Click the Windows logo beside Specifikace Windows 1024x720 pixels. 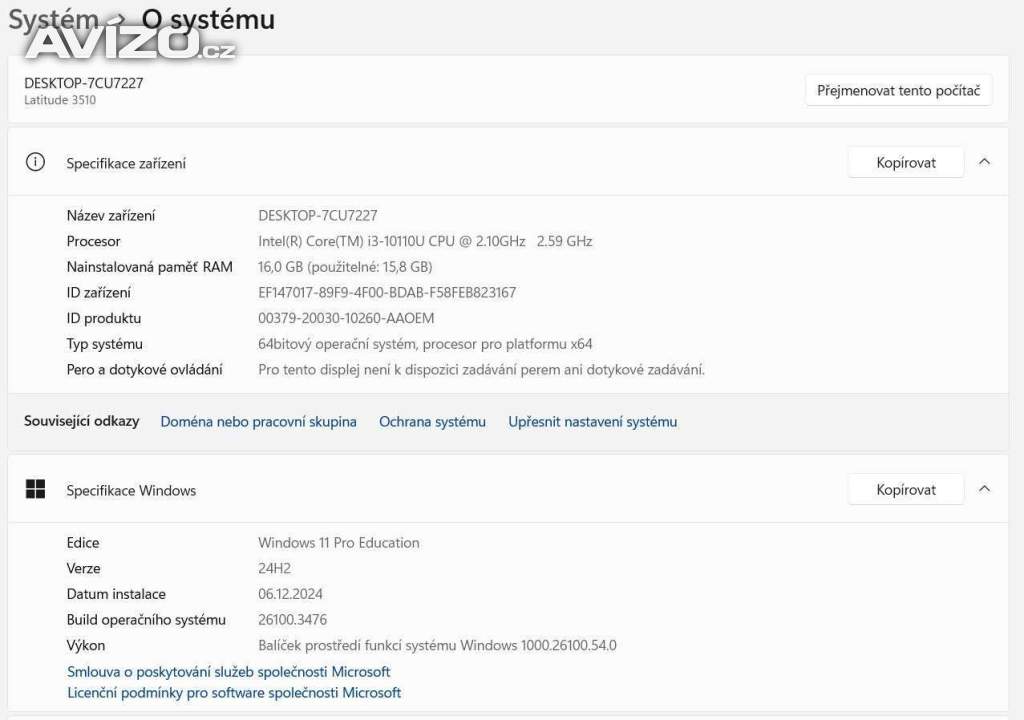[35, 489]
